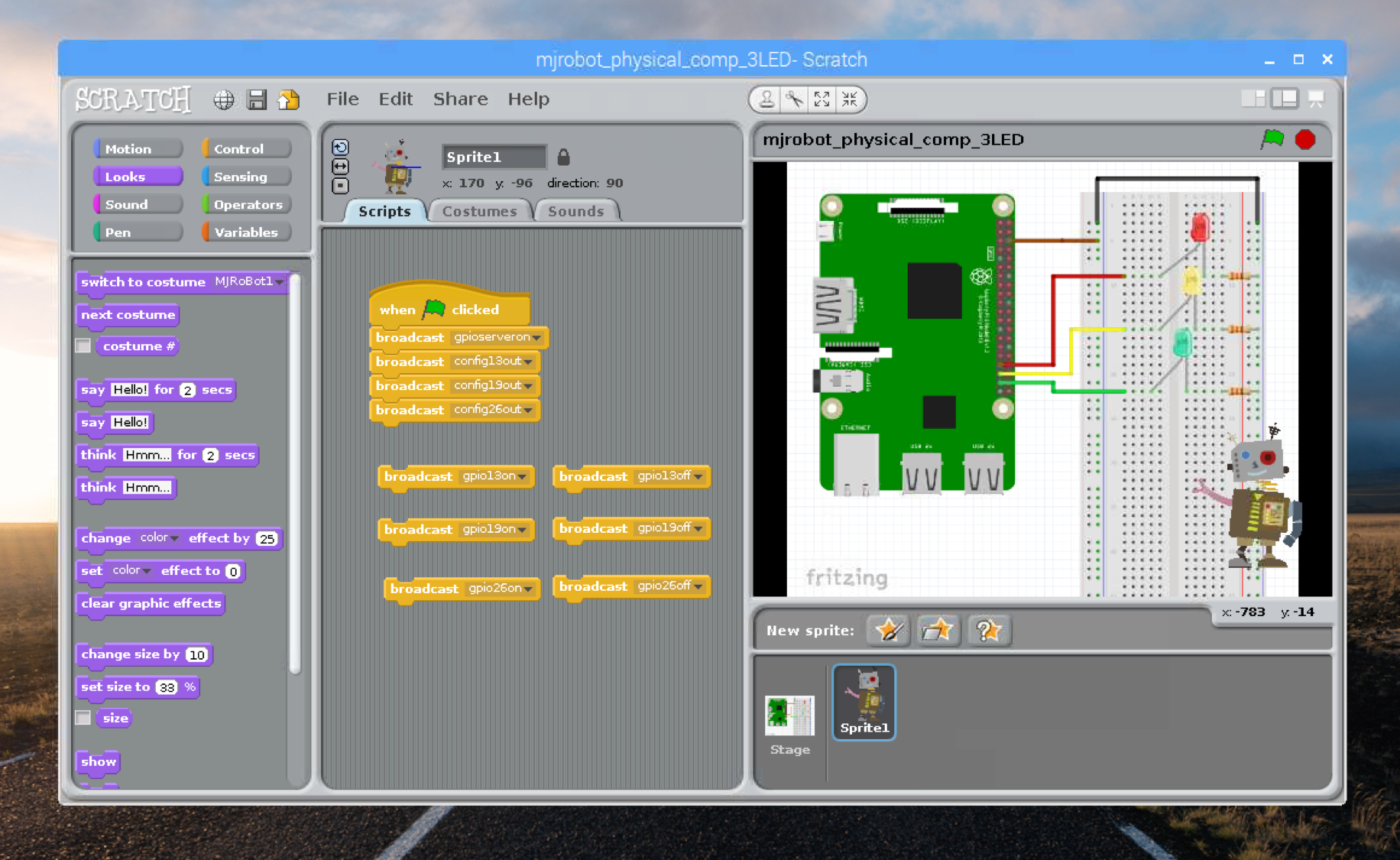Toggle the costume # checkbox
The image size is (1400, 860).
coord(83,346)
